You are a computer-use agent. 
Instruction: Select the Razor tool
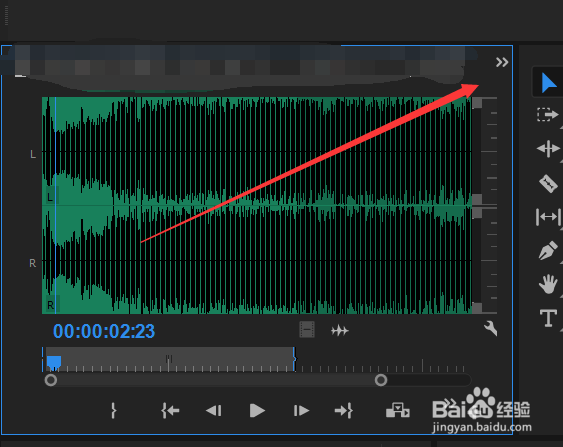(x=548, y=183)
